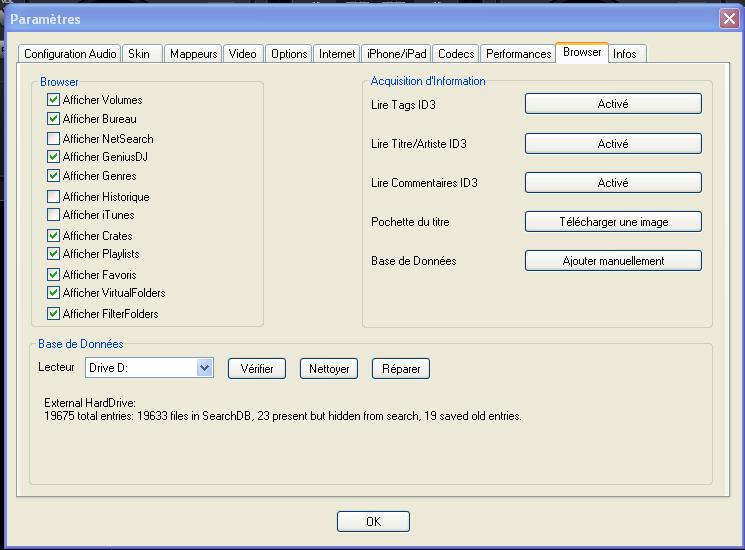Close the Paramètres dialog window
This screenshot has width=745, height=550.
pyautogui.click(x=728, y=19)
